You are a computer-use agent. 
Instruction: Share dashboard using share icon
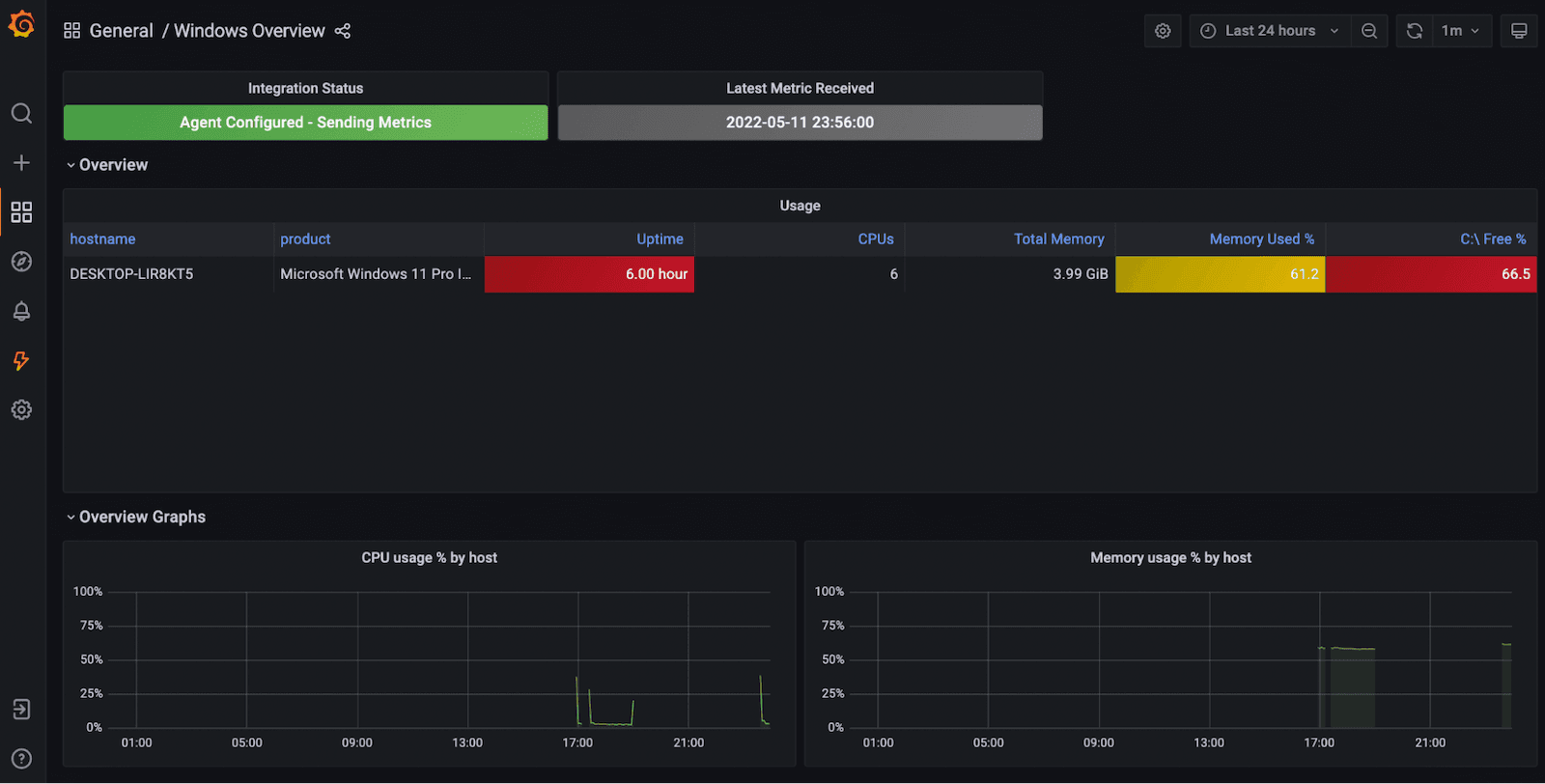(x=343, y=31)
